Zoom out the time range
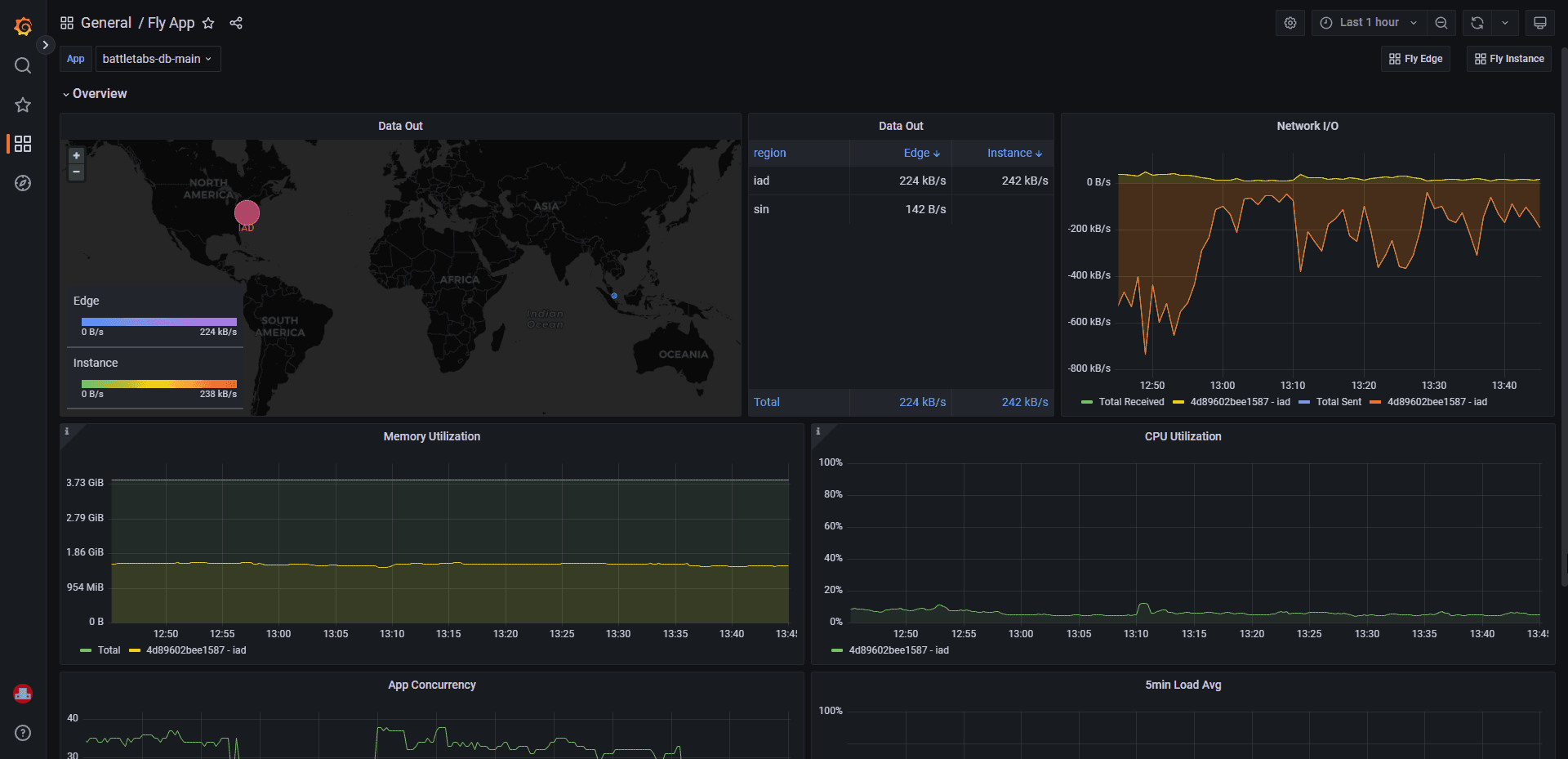Image resolution: width=1568 pixels, height=759 pixels. [1441, 23]
